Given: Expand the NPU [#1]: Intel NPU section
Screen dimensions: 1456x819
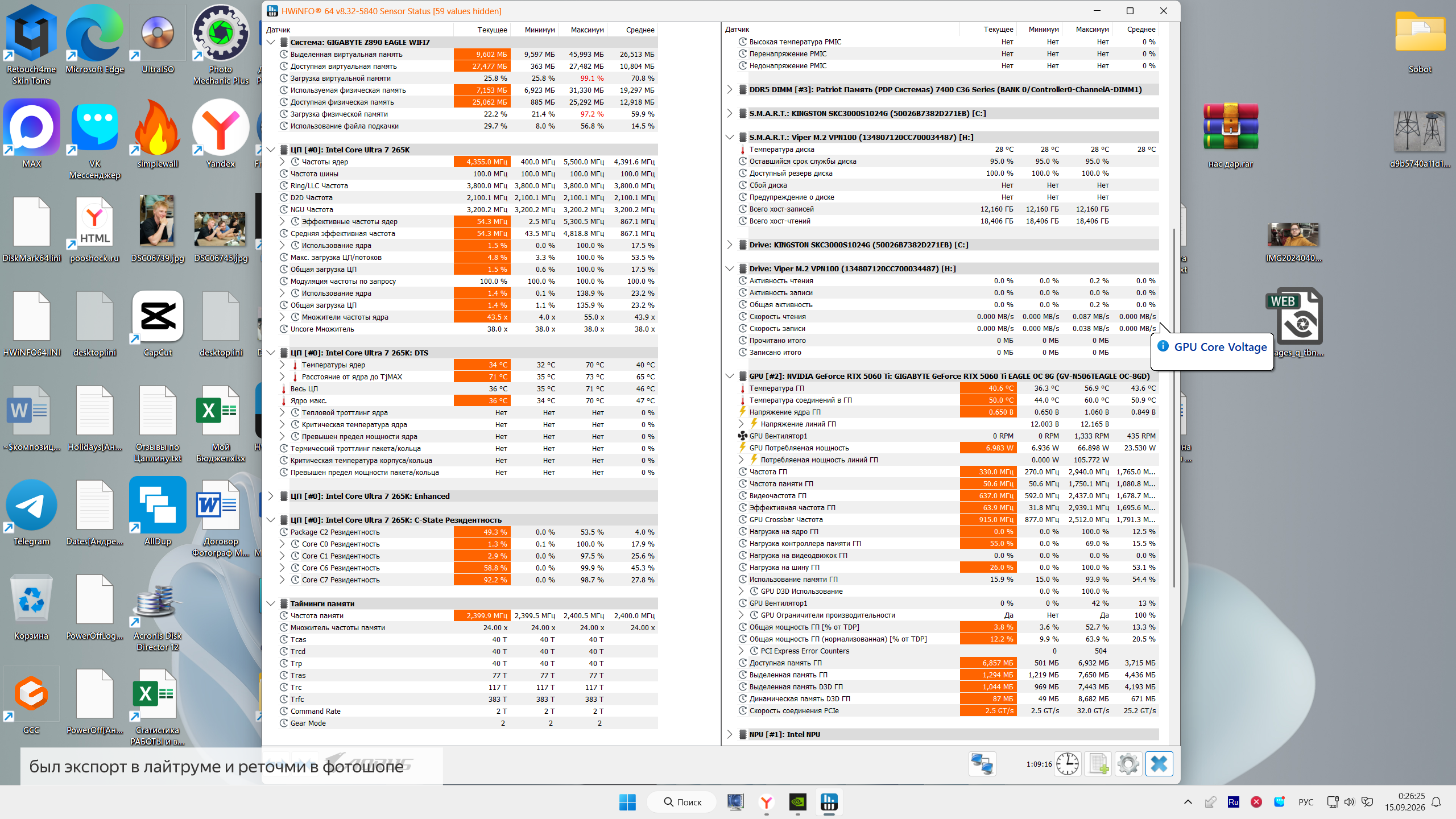Looking at the screenshot, I should 730,734.
